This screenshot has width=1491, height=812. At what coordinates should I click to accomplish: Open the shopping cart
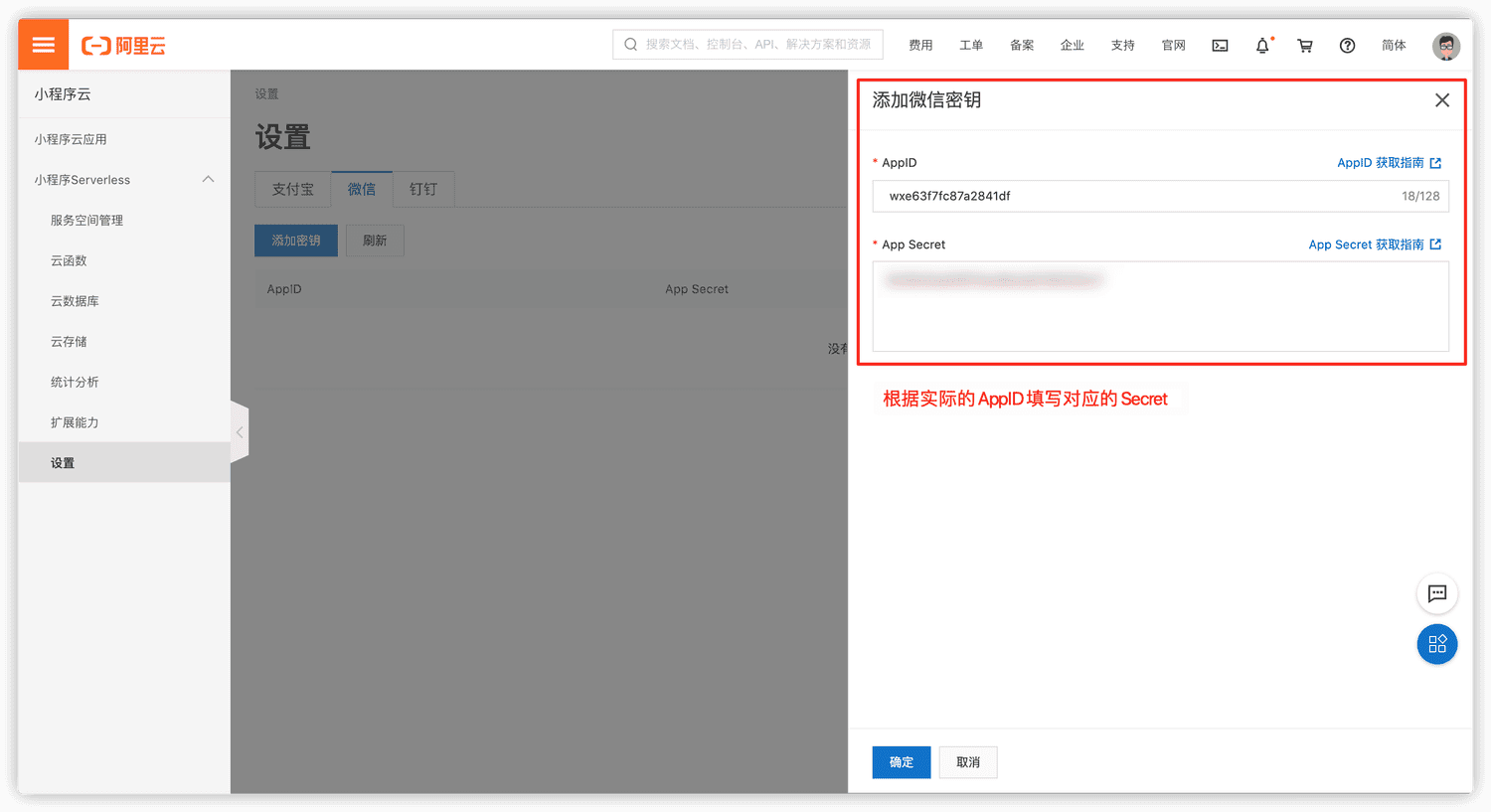pos(1305,46)
